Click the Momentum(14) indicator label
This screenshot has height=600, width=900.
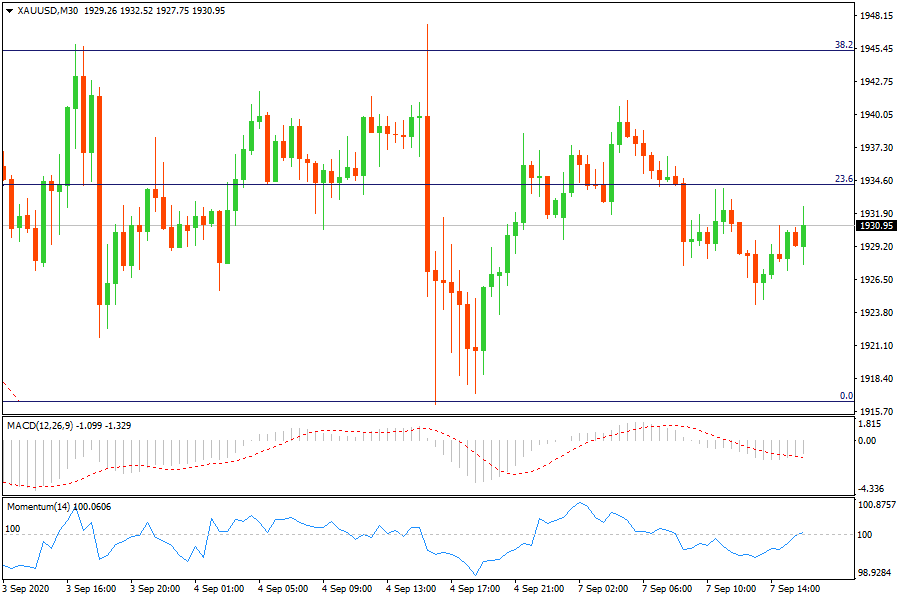tap(40, 507)
